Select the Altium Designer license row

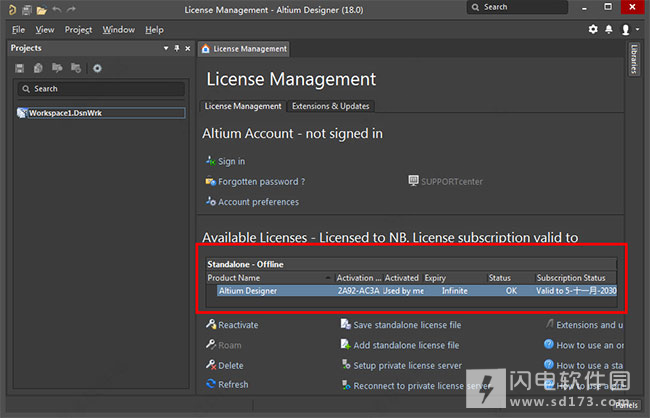tap(417, 291)
